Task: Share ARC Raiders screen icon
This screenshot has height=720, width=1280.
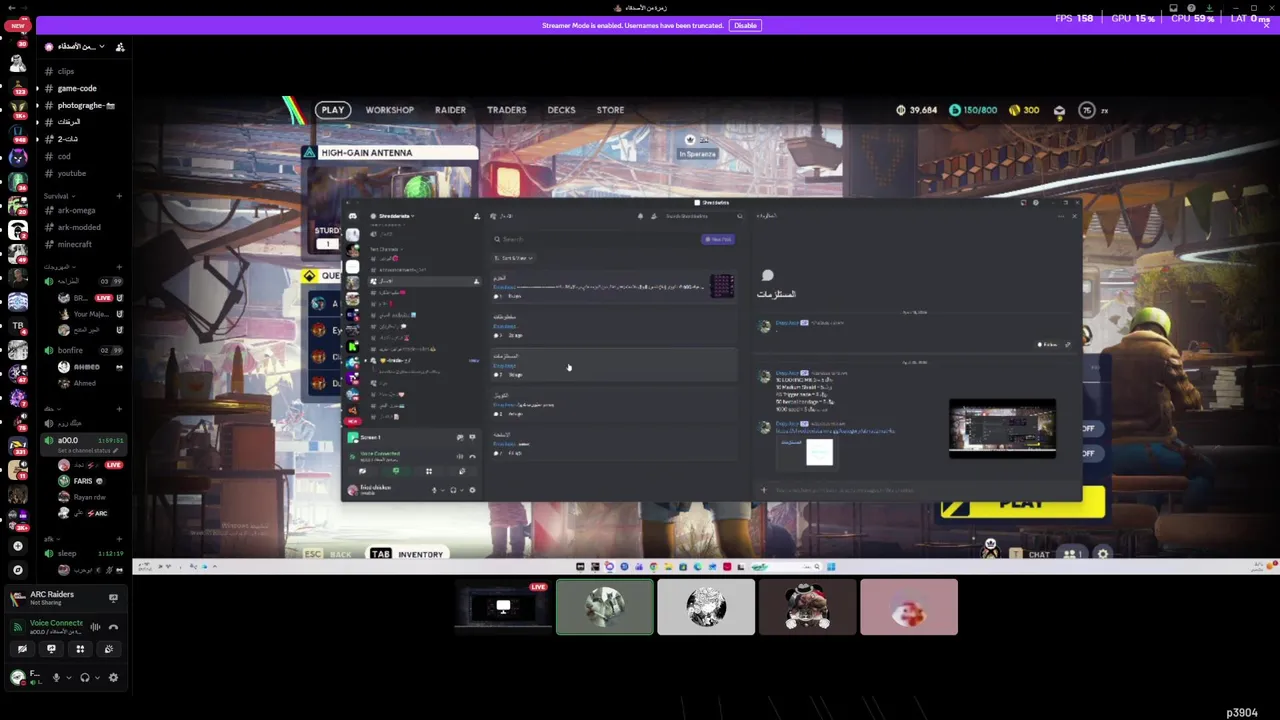Action: tap(113, 598)
